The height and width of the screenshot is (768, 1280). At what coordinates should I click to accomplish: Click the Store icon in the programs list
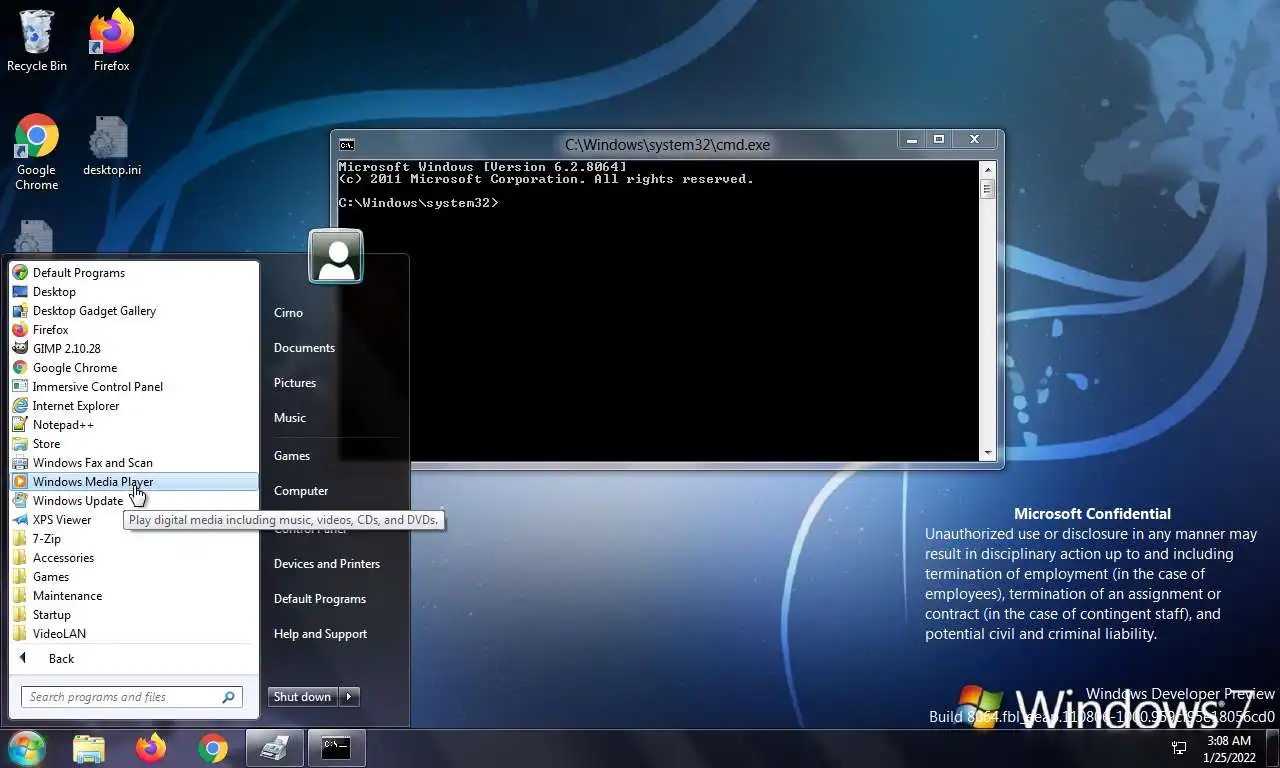(20, 443)
